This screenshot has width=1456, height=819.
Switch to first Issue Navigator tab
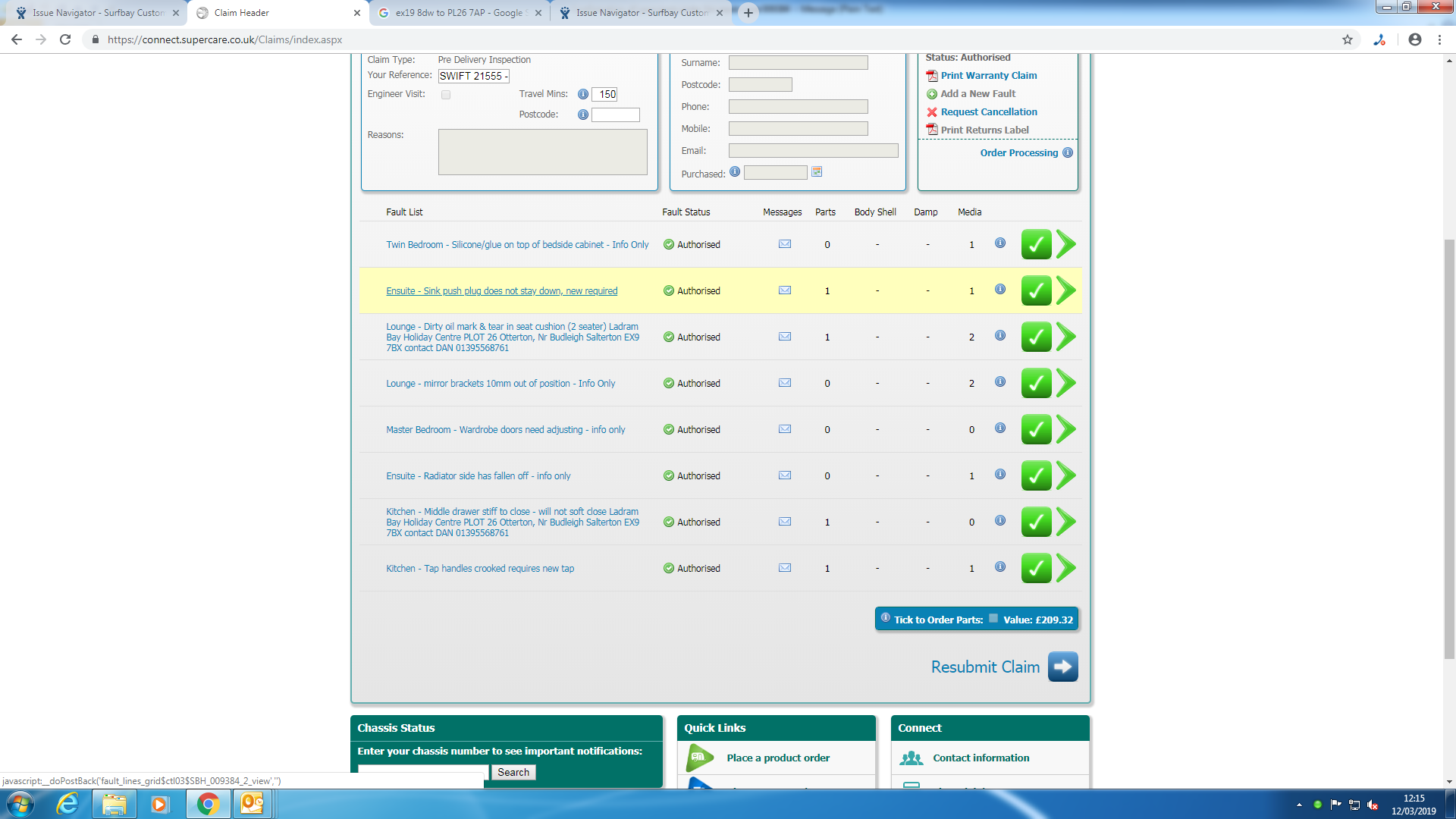click(97, 13)
